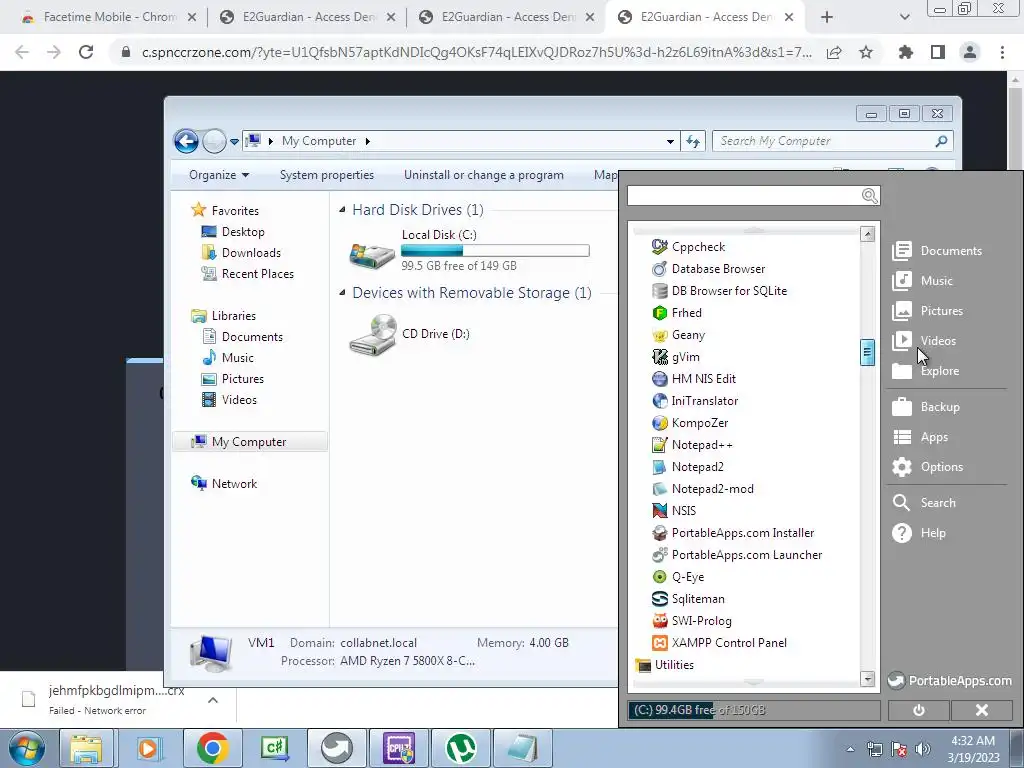The image size is (1024, 768).
Task: Click the (C:) free space bar in PortableApps
Action: pos(754,711)
